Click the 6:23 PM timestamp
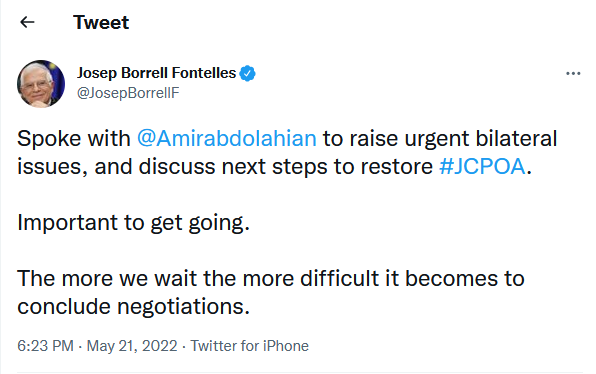This screenshot has height=374, width=596. (x=45, y=346)
